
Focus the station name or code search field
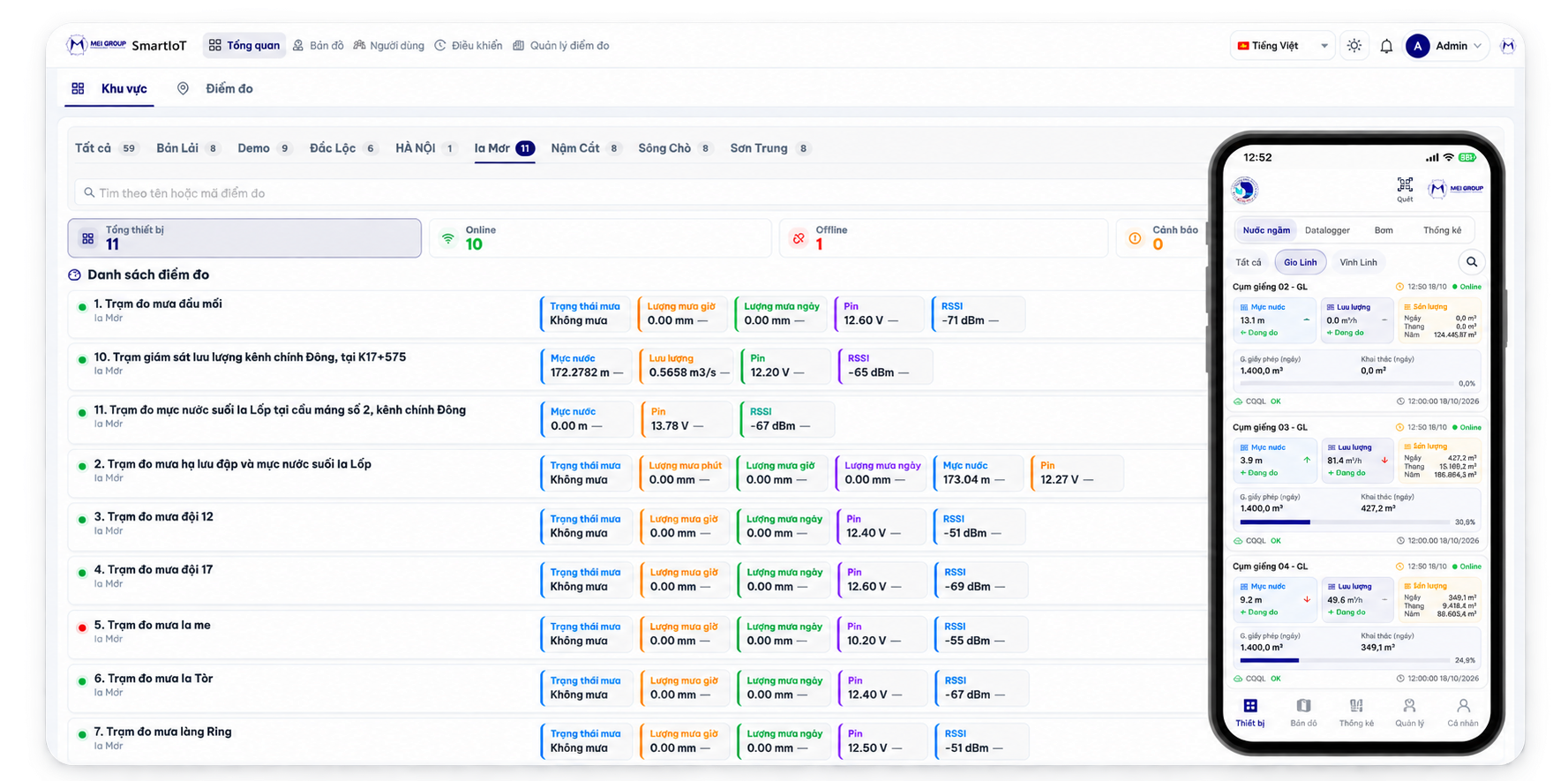click(x=640, y=192)
